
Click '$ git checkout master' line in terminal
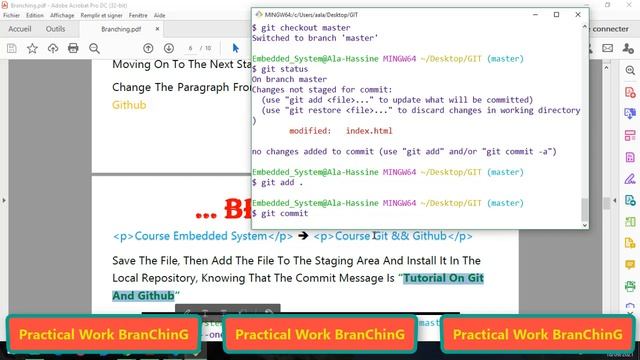coord(301,28)
